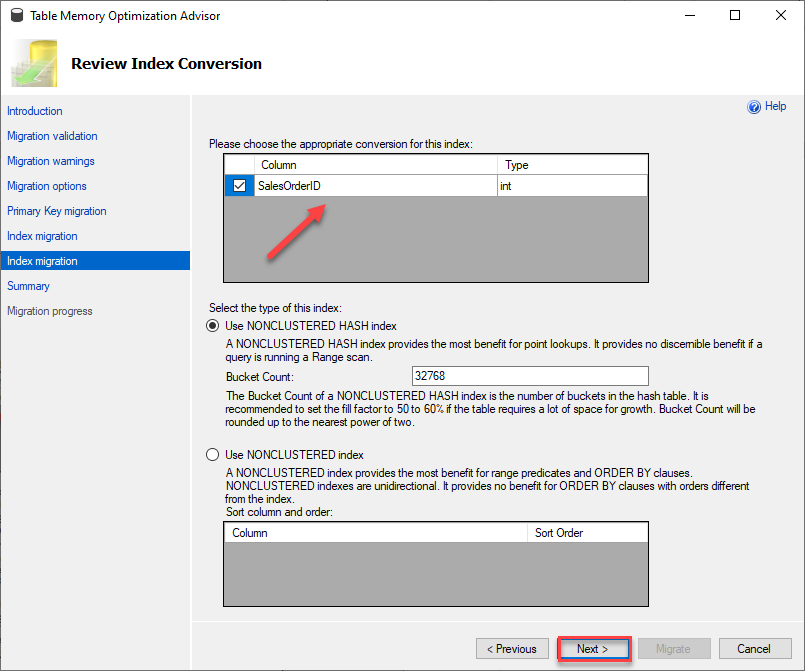Click the wizard table graphic beside heading
The image size is (805, 671).
[34, 63]
